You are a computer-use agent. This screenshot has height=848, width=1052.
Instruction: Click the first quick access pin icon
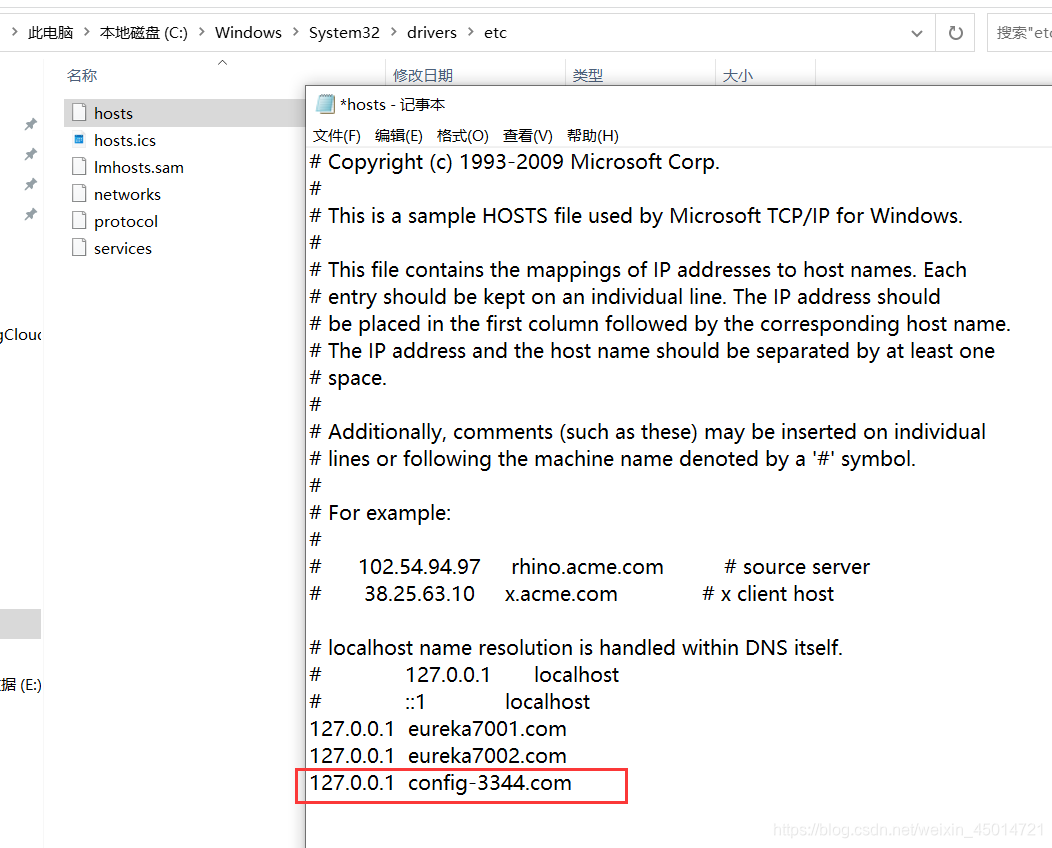click(x=31, y=124)
